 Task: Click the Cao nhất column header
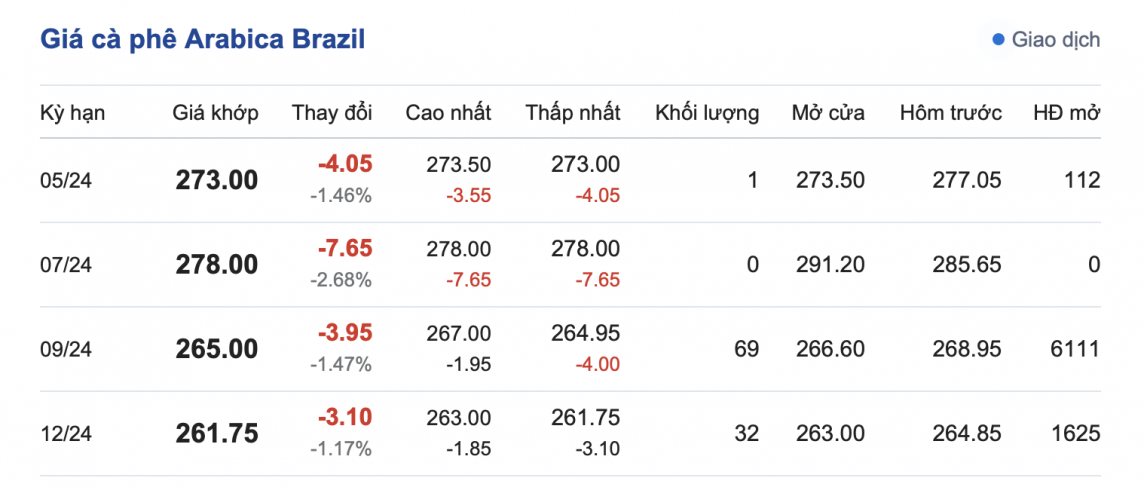tap(448, 112)
